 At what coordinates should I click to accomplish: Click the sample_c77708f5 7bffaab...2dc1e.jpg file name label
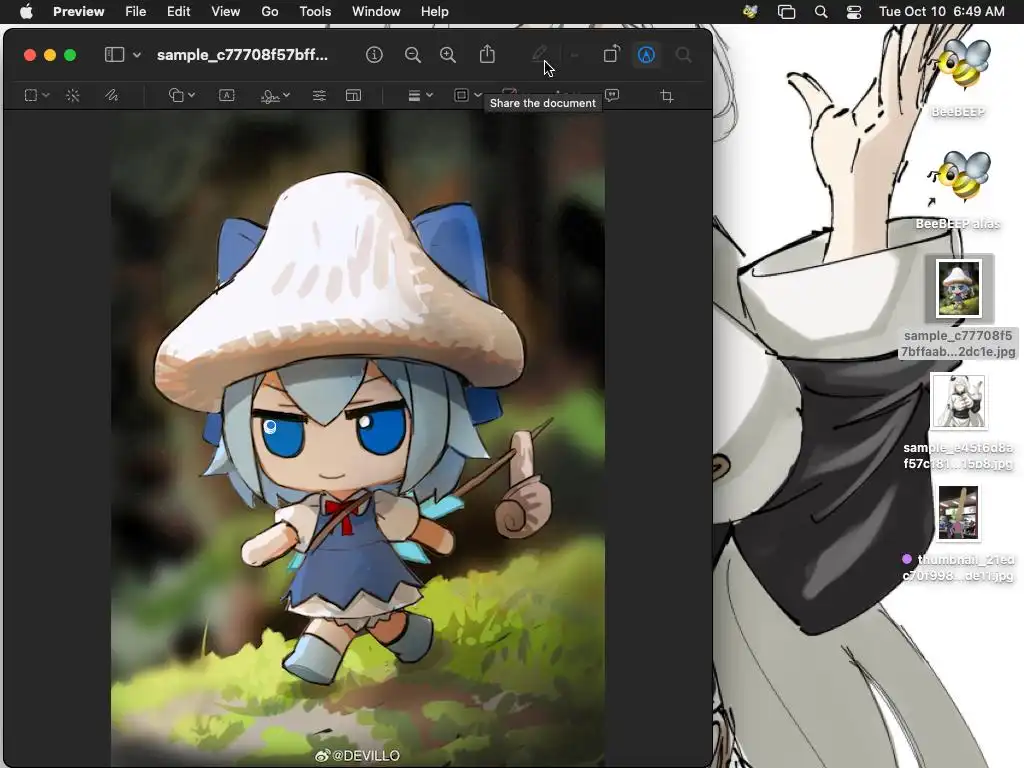coord(958,344)
